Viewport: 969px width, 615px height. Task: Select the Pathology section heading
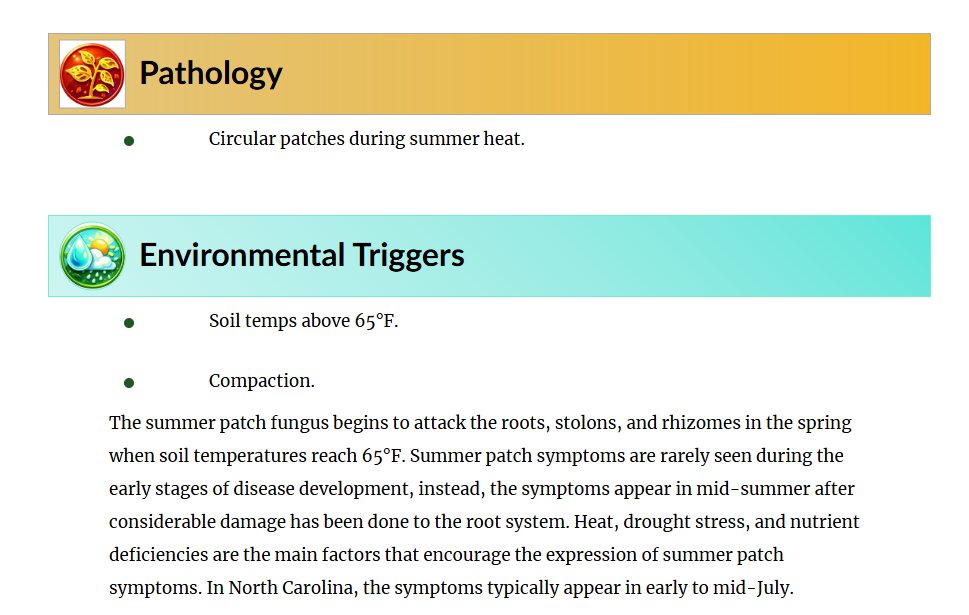click(x=211, y=73)
